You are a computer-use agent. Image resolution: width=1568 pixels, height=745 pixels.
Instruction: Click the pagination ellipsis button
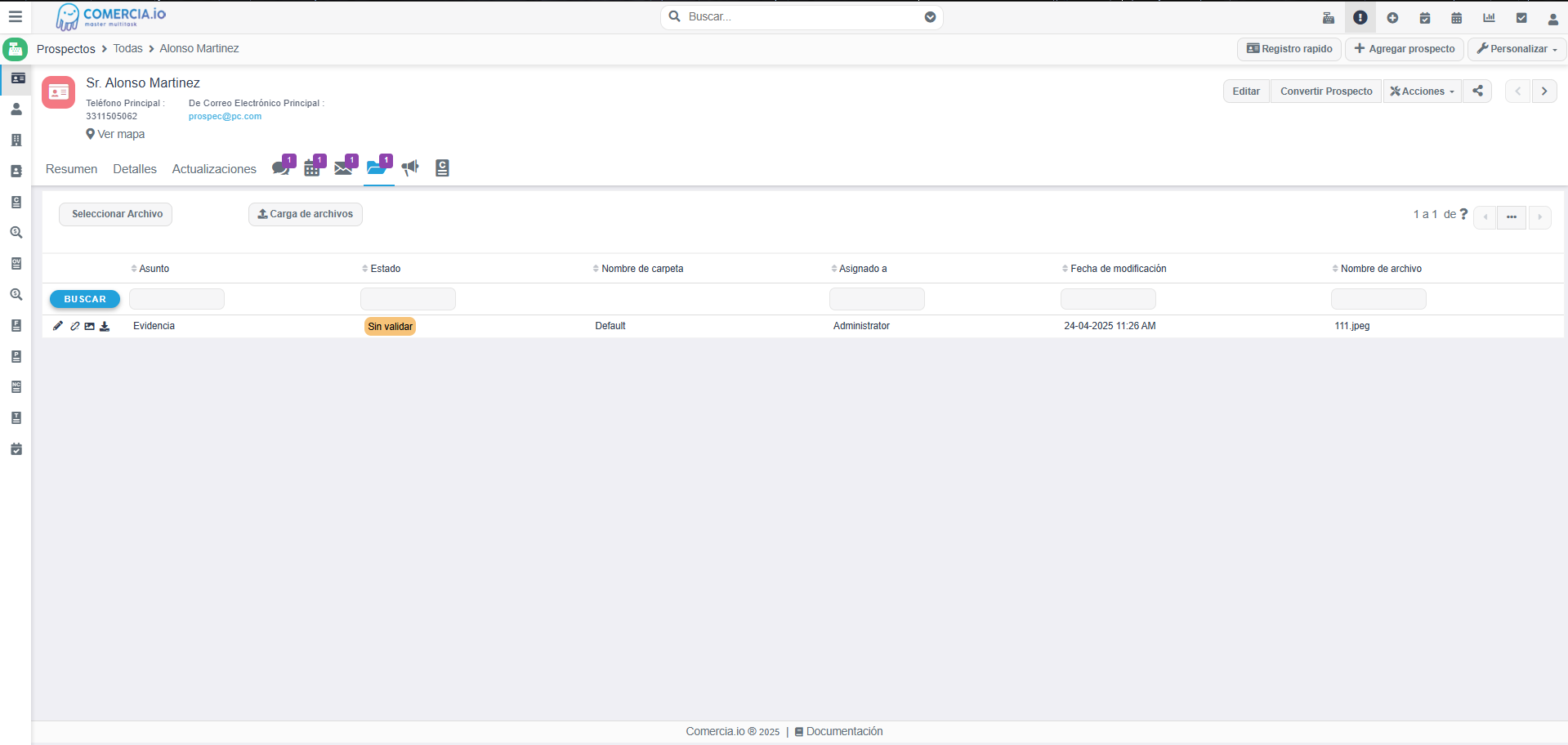[1512, 217]
